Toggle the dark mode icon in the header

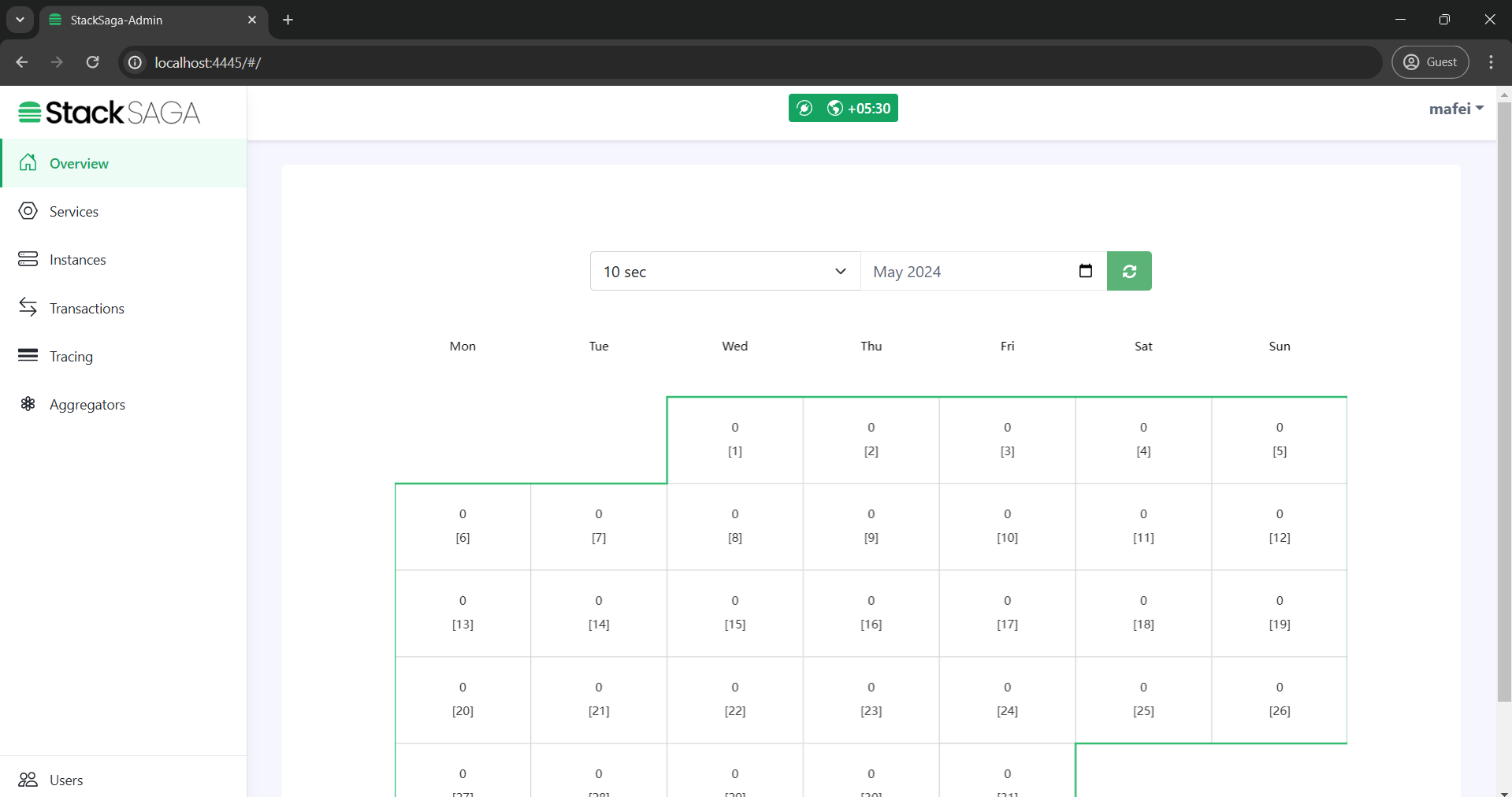point(805,108)
